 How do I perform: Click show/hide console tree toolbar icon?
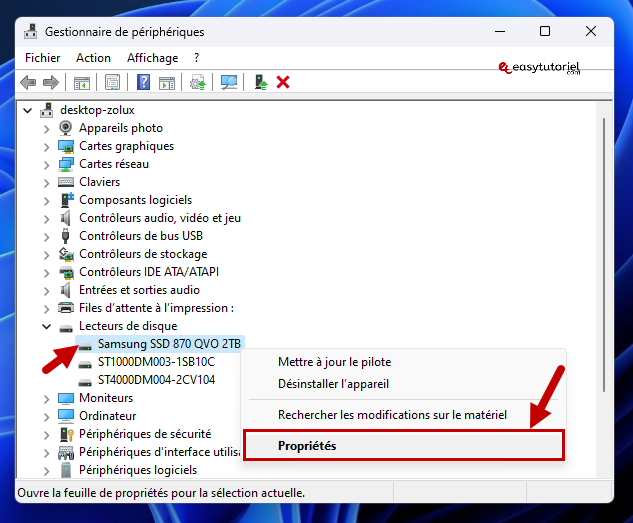point(82,83)
